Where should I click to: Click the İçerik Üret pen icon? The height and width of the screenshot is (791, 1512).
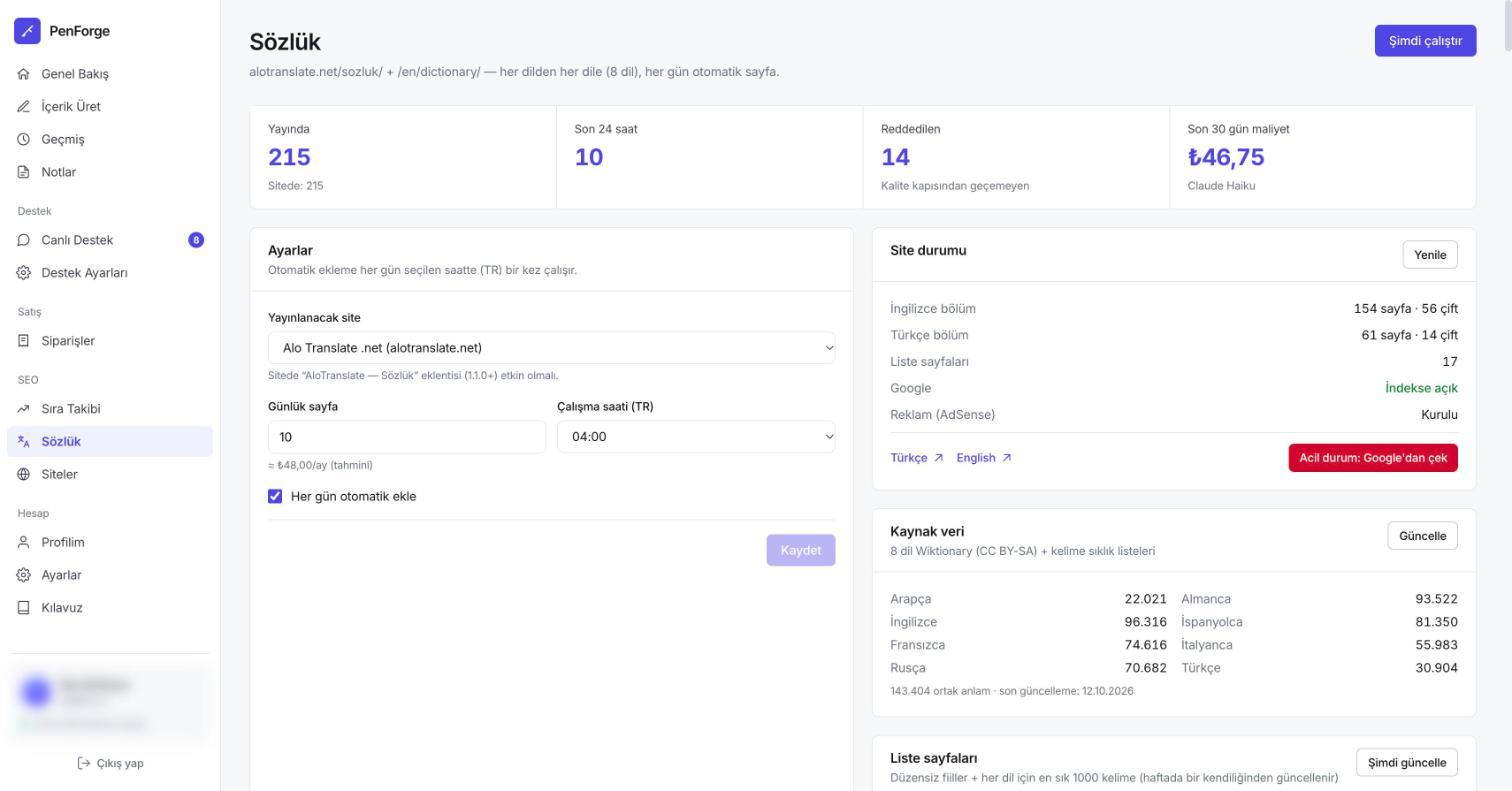click(x=24, y=107)
